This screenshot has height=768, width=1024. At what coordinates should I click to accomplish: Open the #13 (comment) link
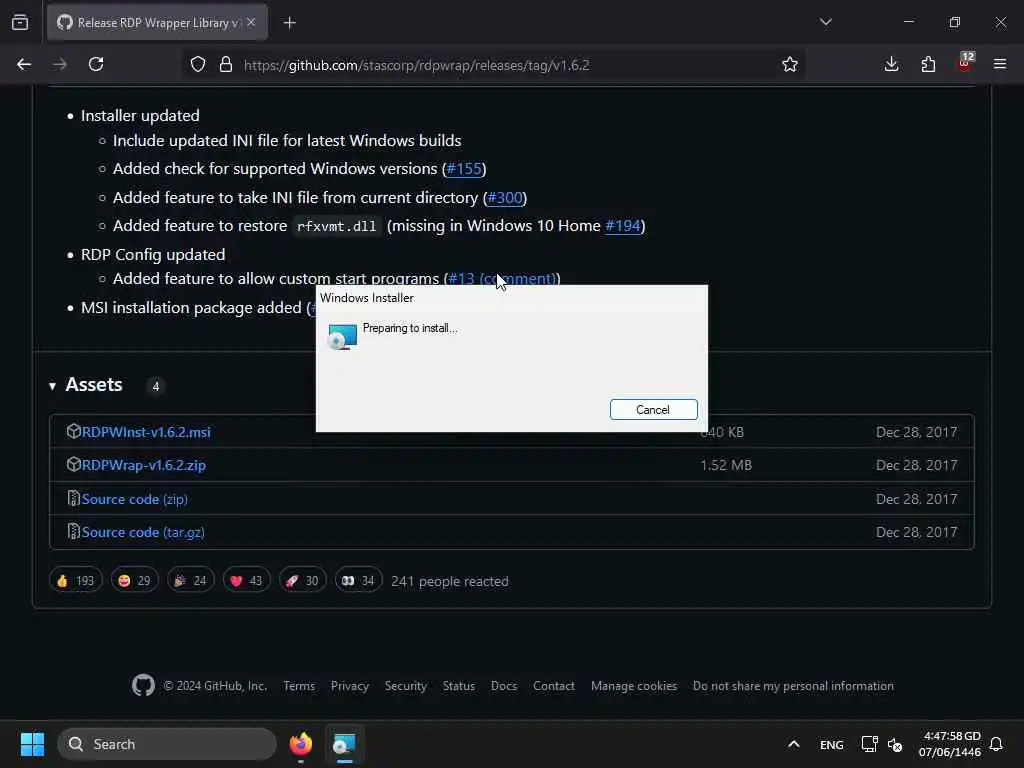coord(502,278)
